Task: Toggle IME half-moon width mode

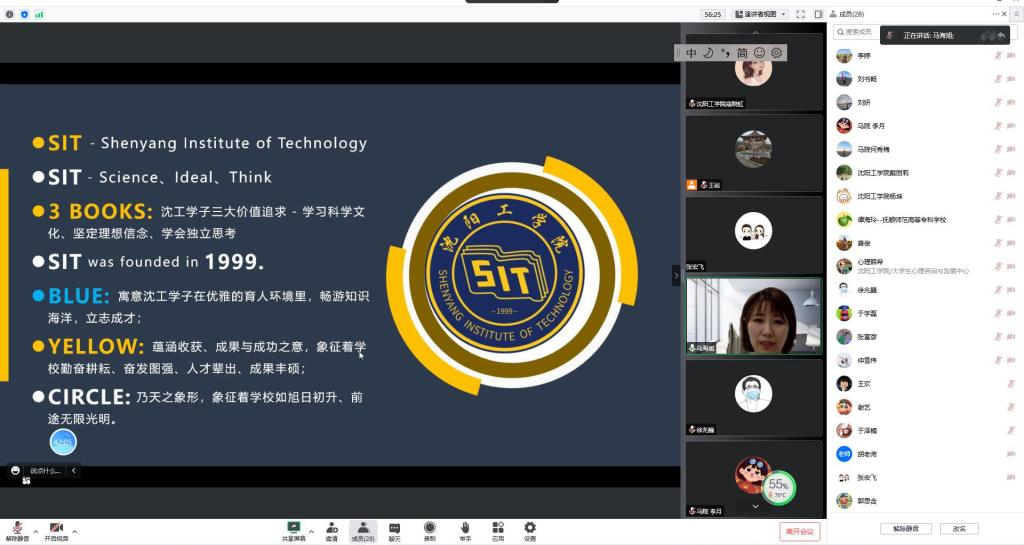Action: (x=708, y=53)
